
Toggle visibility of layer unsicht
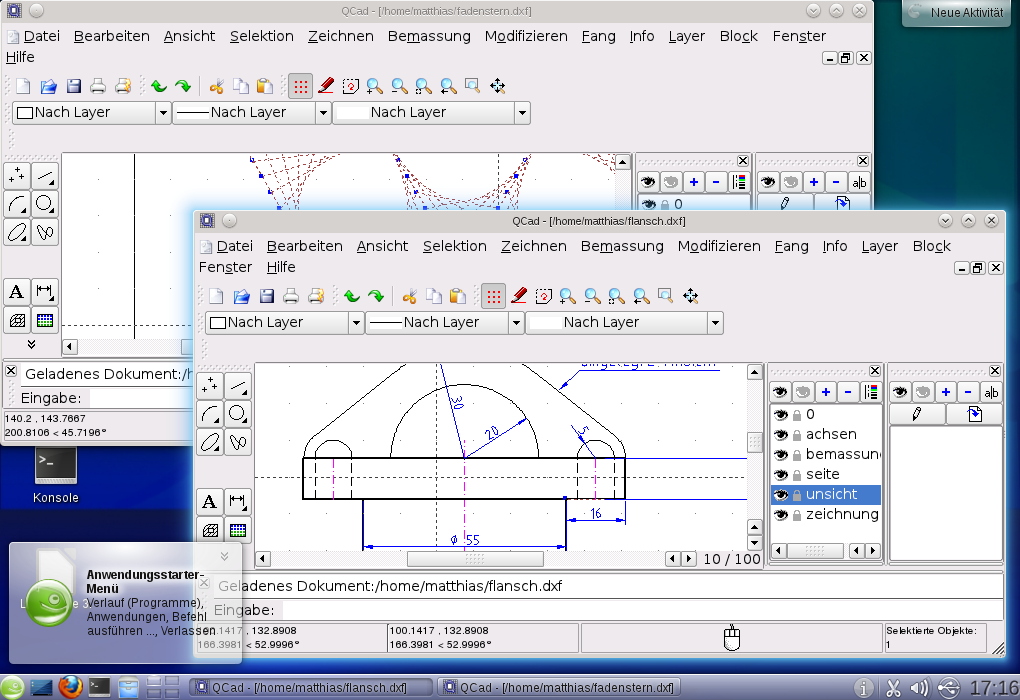781,495
